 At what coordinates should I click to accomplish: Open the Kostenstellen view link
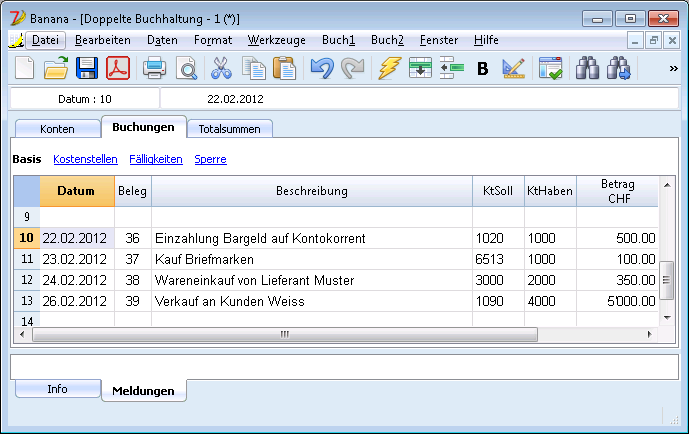click(x=85, y=159)
